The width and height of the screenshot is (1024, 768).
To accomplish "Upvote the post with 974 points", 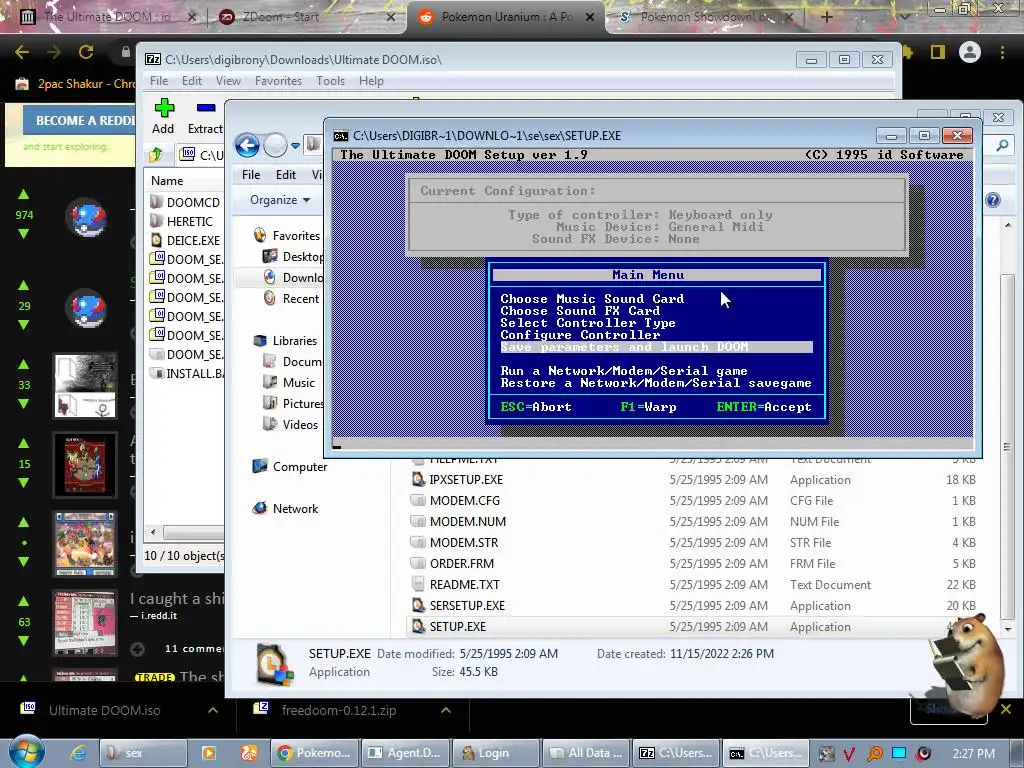I will coord(24,195).
